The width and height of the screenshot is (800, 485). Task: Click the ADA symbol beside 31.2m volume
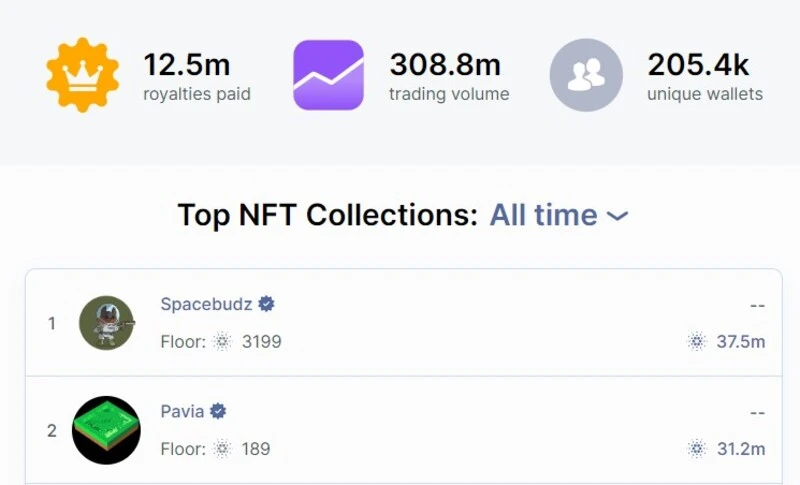(x=696, y=449)
